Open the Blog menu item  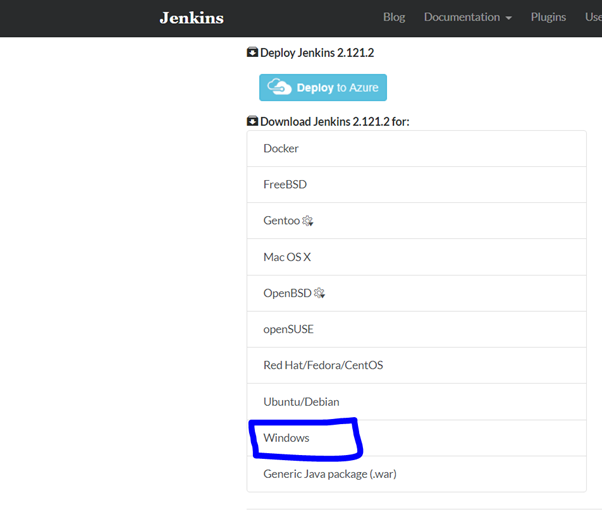click(x=394, y=17)
